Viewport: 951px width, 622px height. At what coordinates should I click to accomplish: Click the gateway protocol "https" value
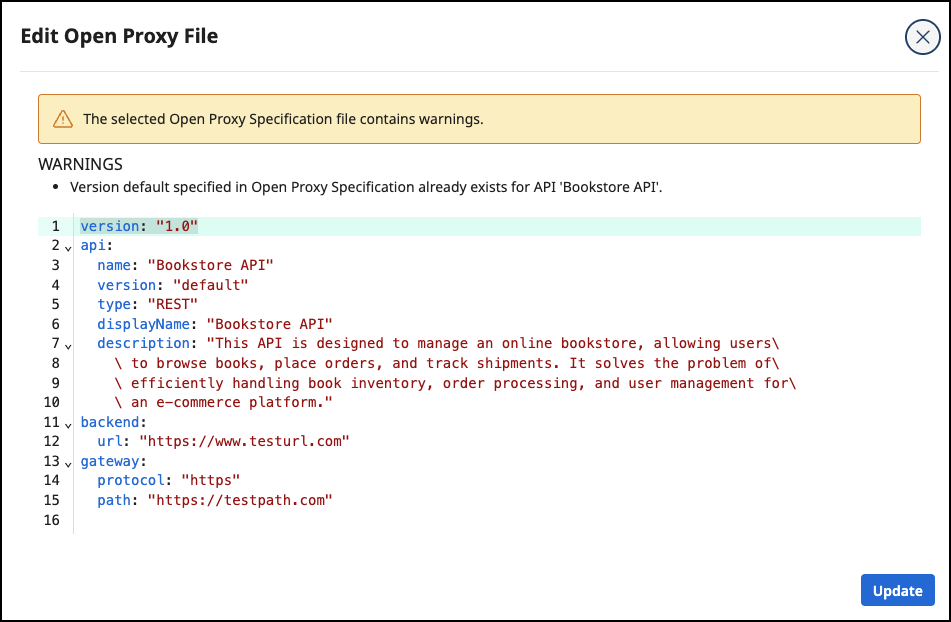(210, 480)
